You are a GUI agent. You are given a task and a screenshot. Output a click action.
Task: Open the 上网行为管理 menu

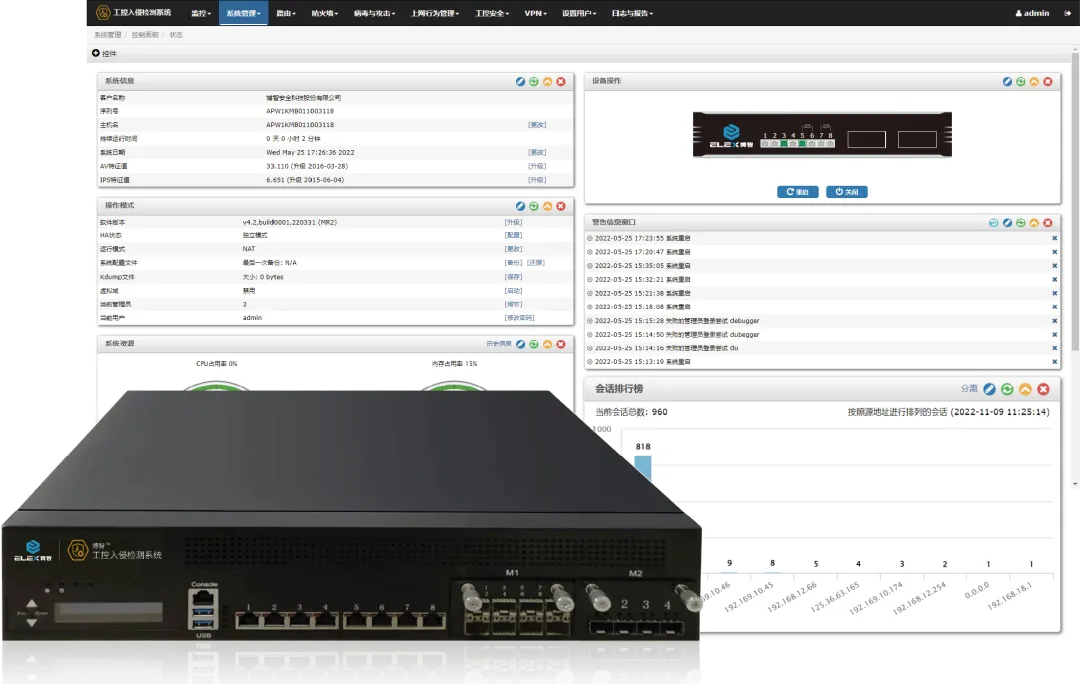pyautogui.click(x=435, y=13)
